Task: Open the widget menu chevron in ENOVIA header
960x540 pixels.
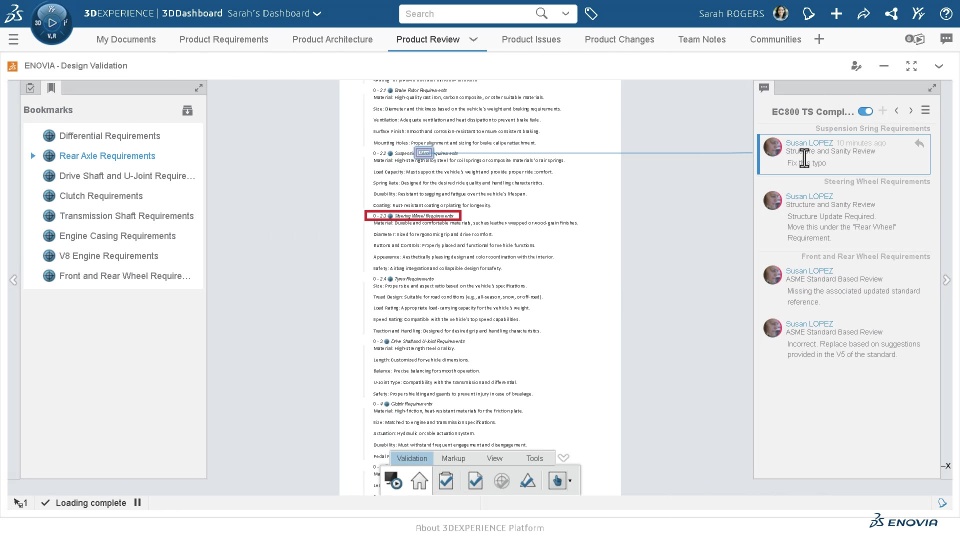Action: pos(939,66)
